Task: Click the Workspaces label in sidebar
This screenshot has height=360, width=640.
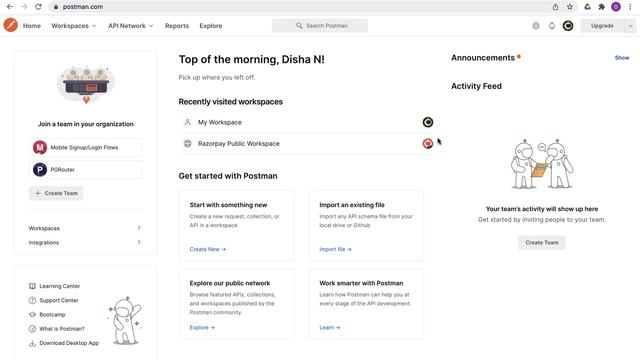Action: coord(44,228)
